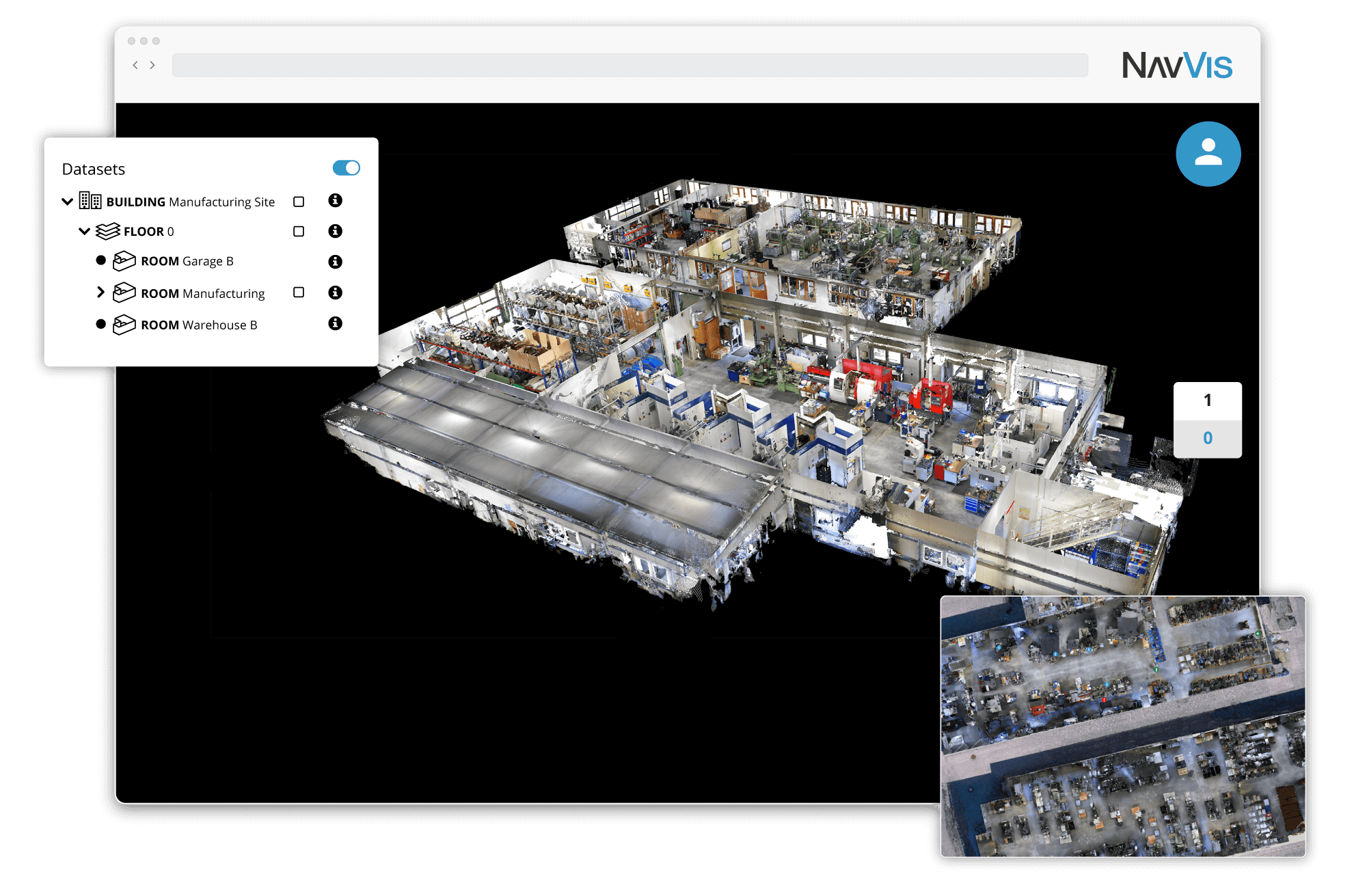
Task: Click the NavVis logo
Action: point(1177,66)
